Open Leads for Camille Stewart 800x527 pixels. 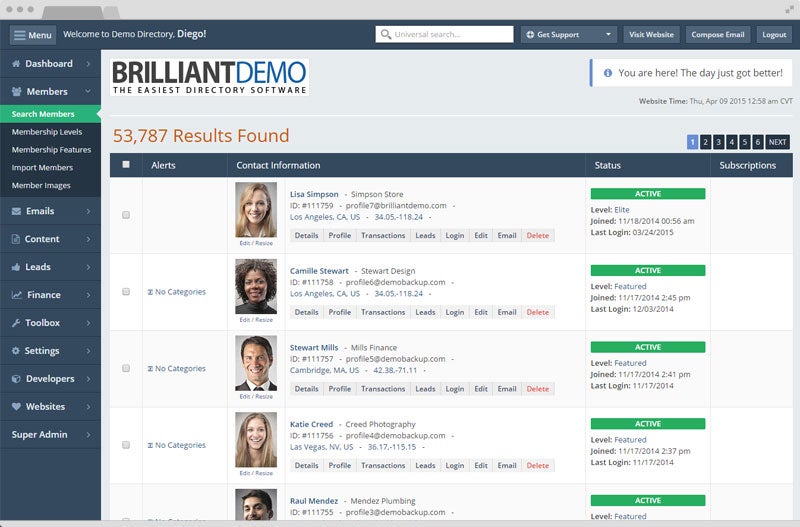pyautogui.click(x=425, y=312)
